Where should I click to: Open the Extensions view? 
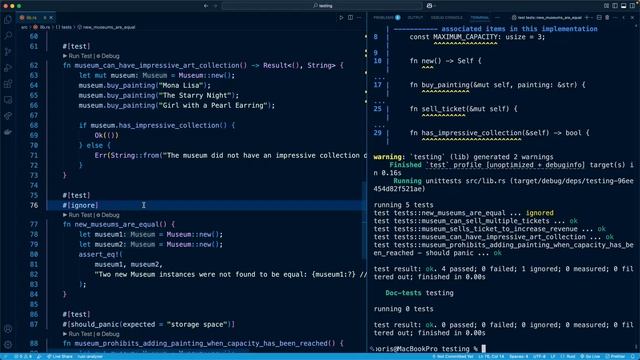click(8, 84)
